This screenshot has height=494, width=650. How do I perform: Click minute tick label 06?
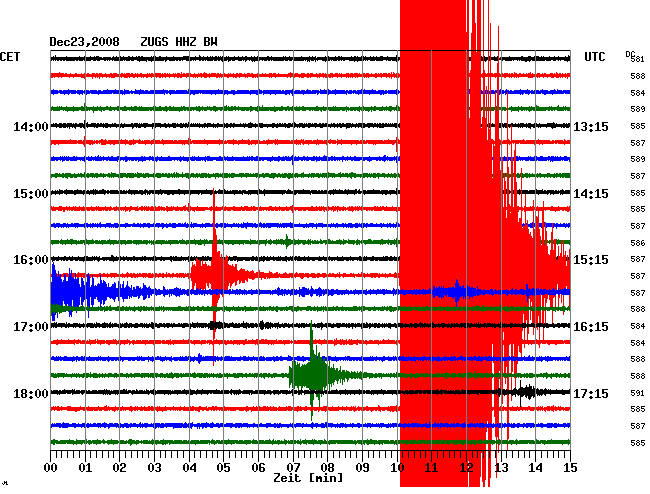point(258,468)
